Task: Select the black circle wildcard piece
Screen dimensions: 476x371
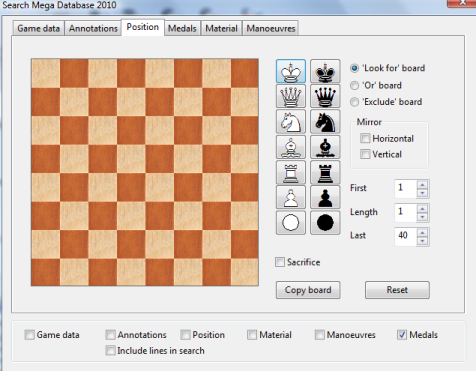Action: [325, 223]
